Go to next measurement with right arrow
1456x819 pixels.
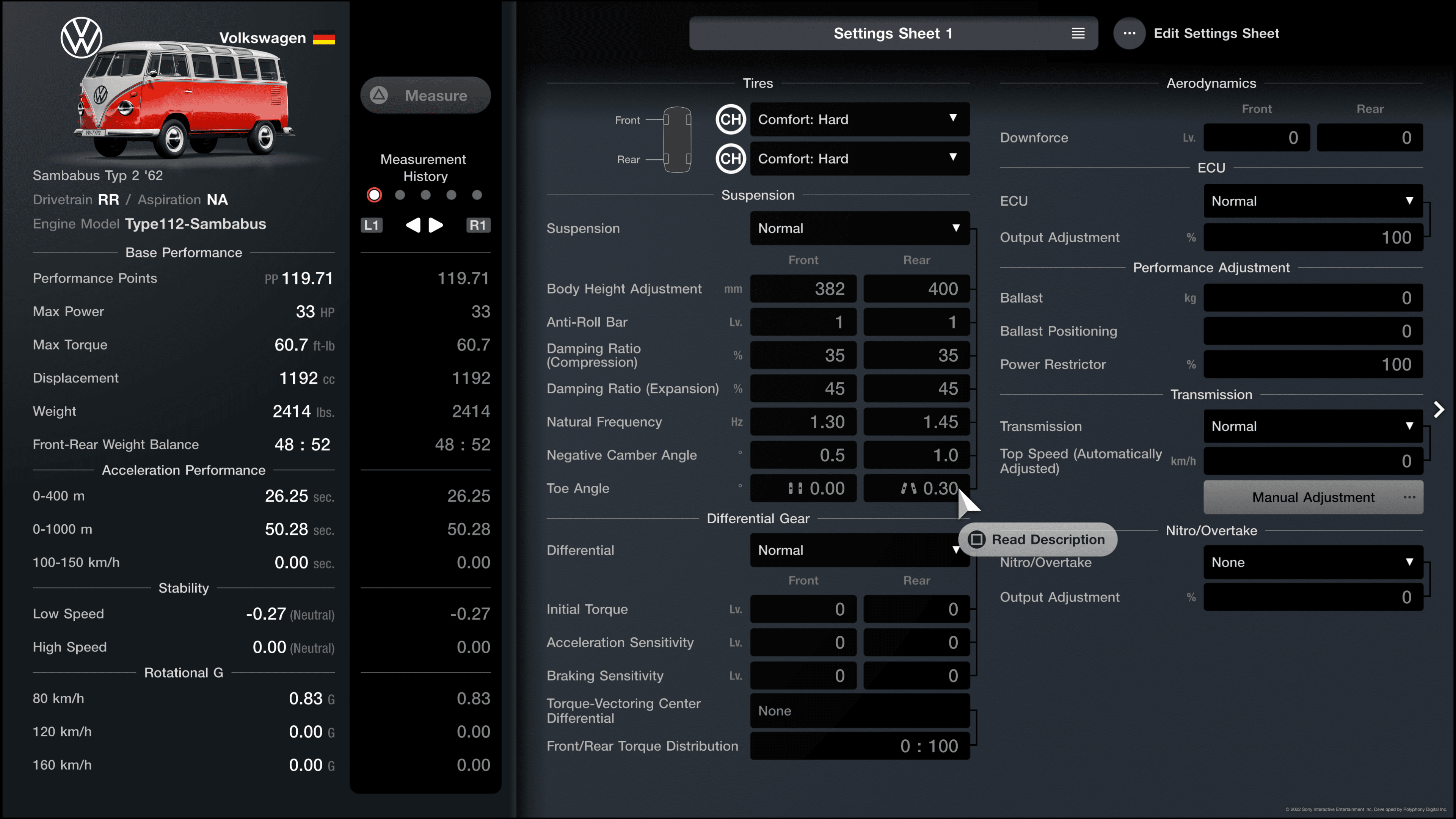tap(436, 225)
